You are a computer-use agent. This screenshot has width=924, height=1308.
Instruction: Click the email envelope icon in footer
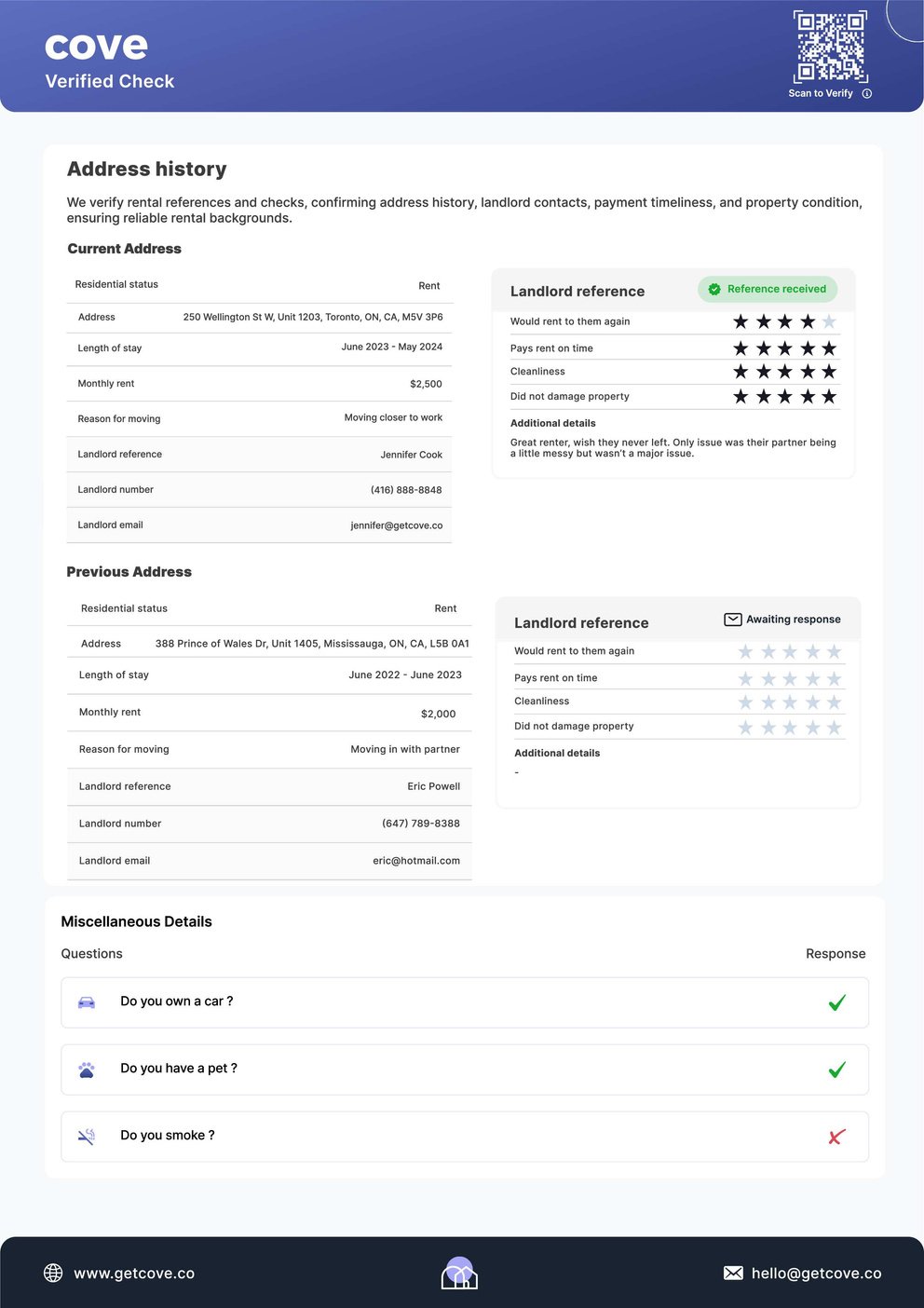733,1273
